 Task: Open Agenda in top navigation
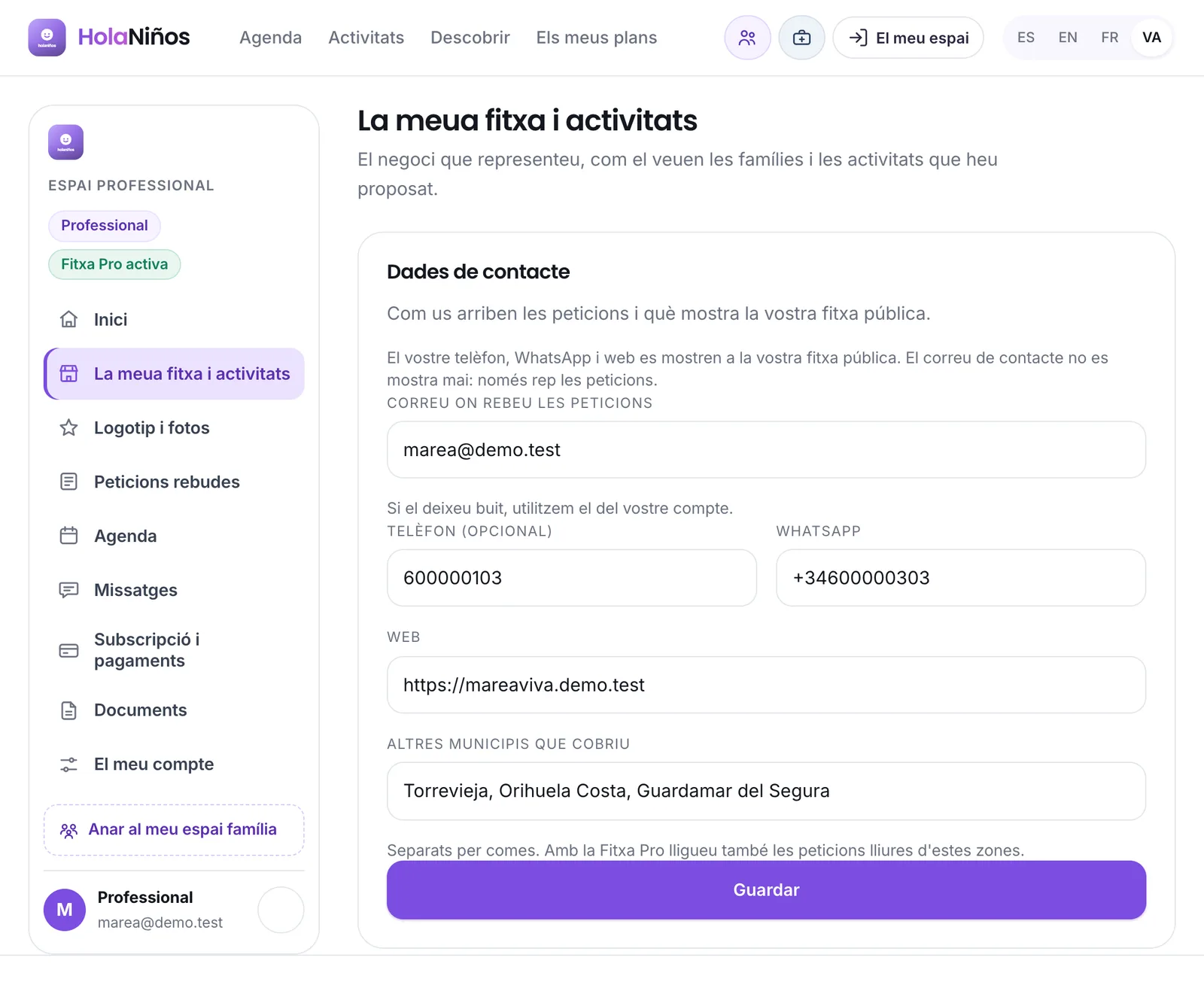[x=270, y=38]
